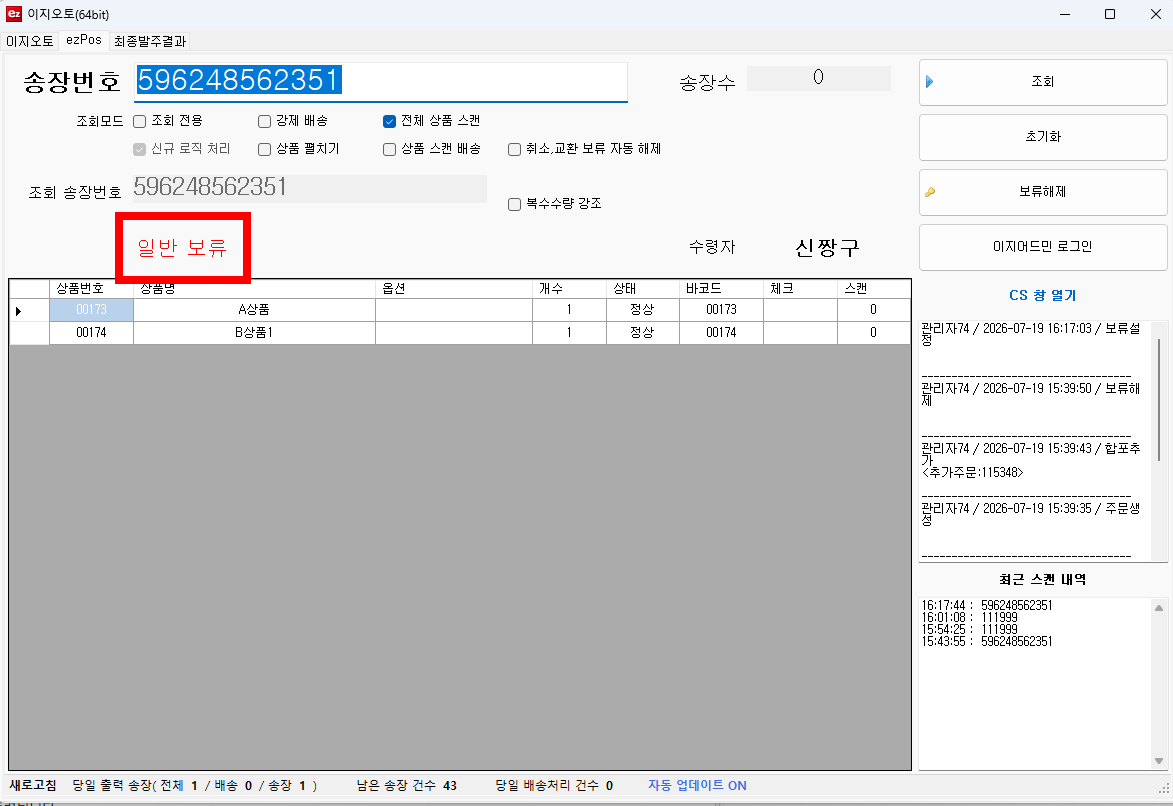Click the 16:17:03 보류설정 log entry
Image resolution: width=1173 pixels, height=806 pixels.
(x=1031, y=334)
